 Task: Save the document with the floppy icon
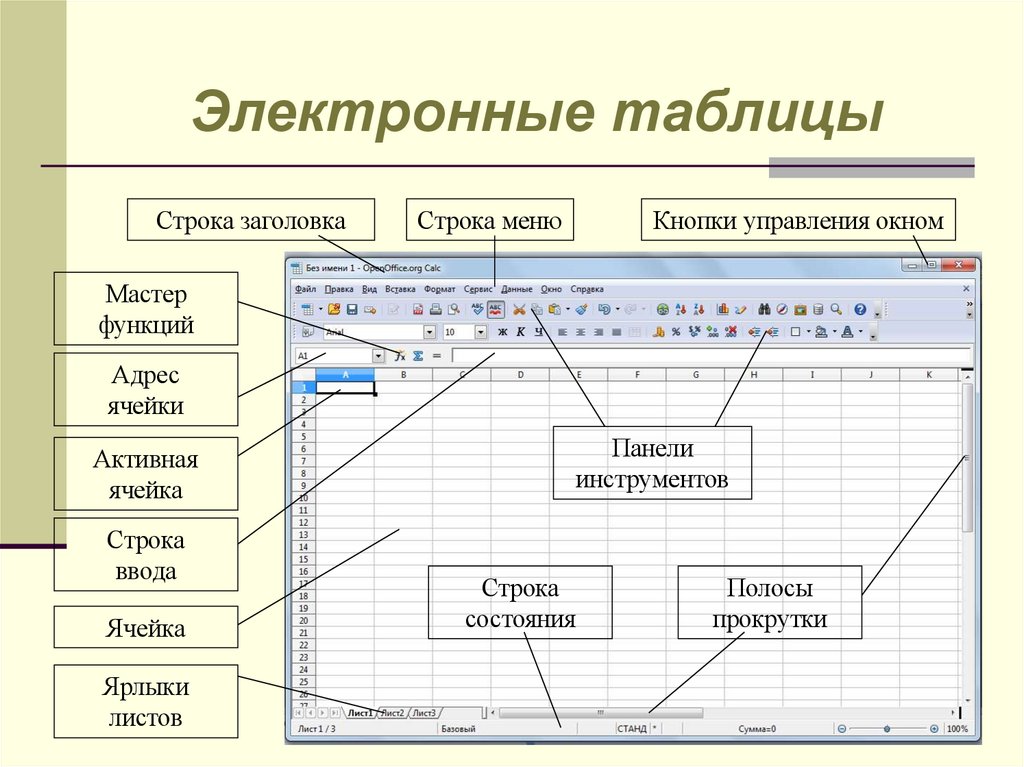click(352, 309)
